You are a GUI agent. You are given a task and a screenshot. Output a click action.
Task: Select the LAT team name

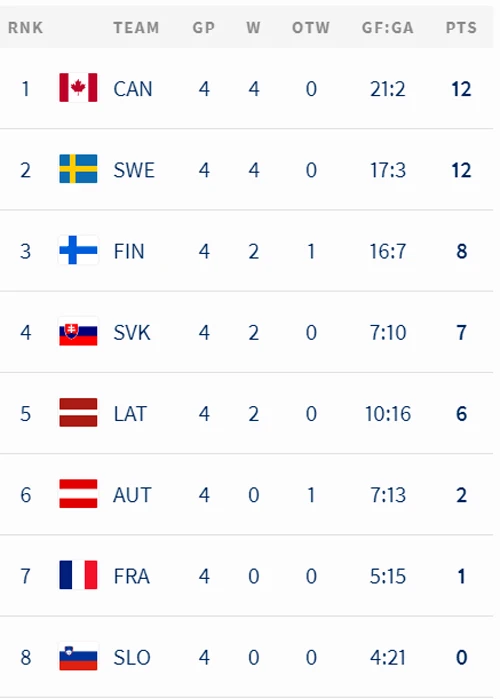click(x=130, y=414)
